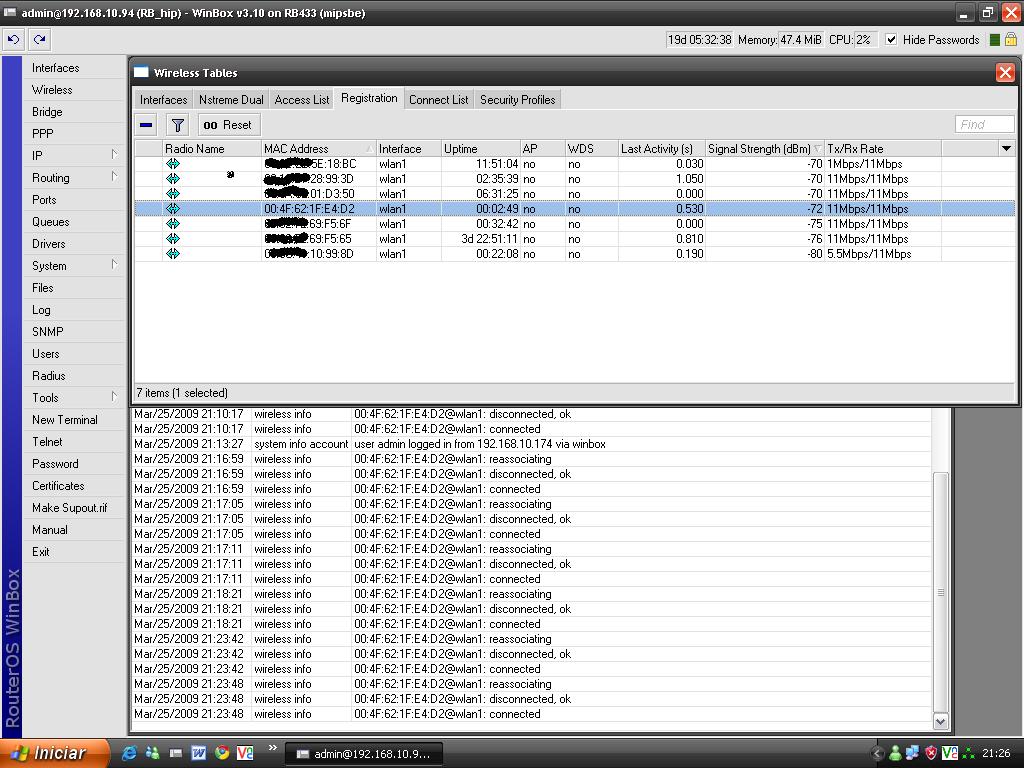Click the Reset counters button

[x=227, y=125]
